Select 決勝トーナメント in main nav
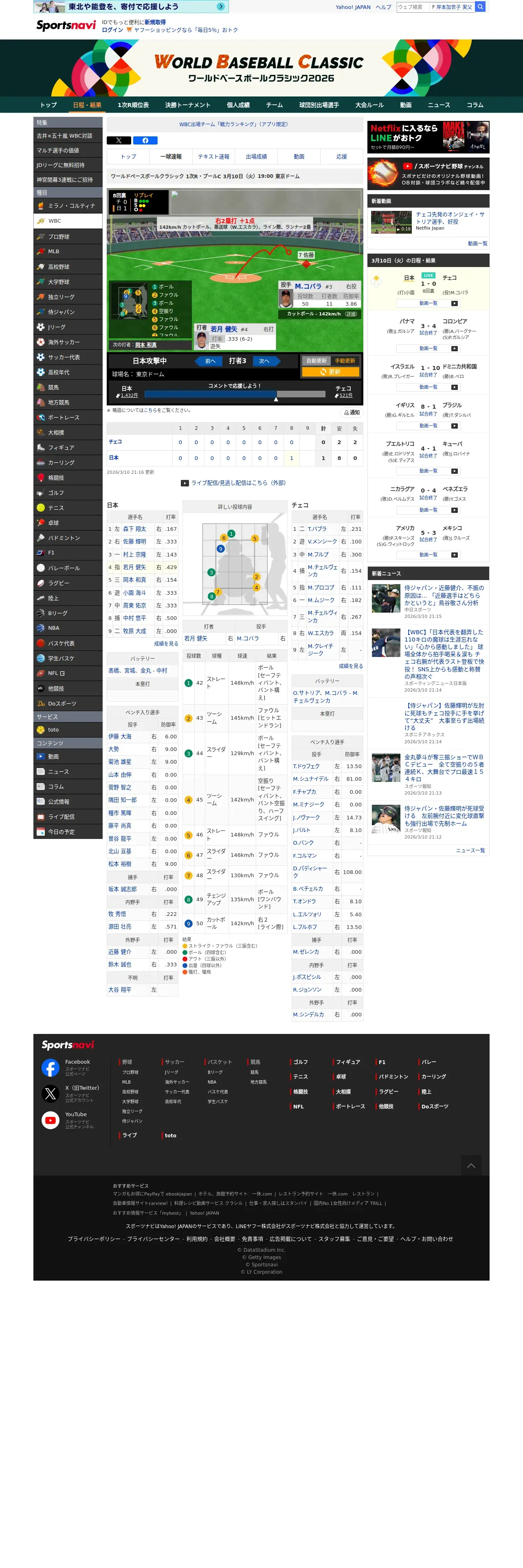Screen dimensions: 523x1568 pos(187,105)
